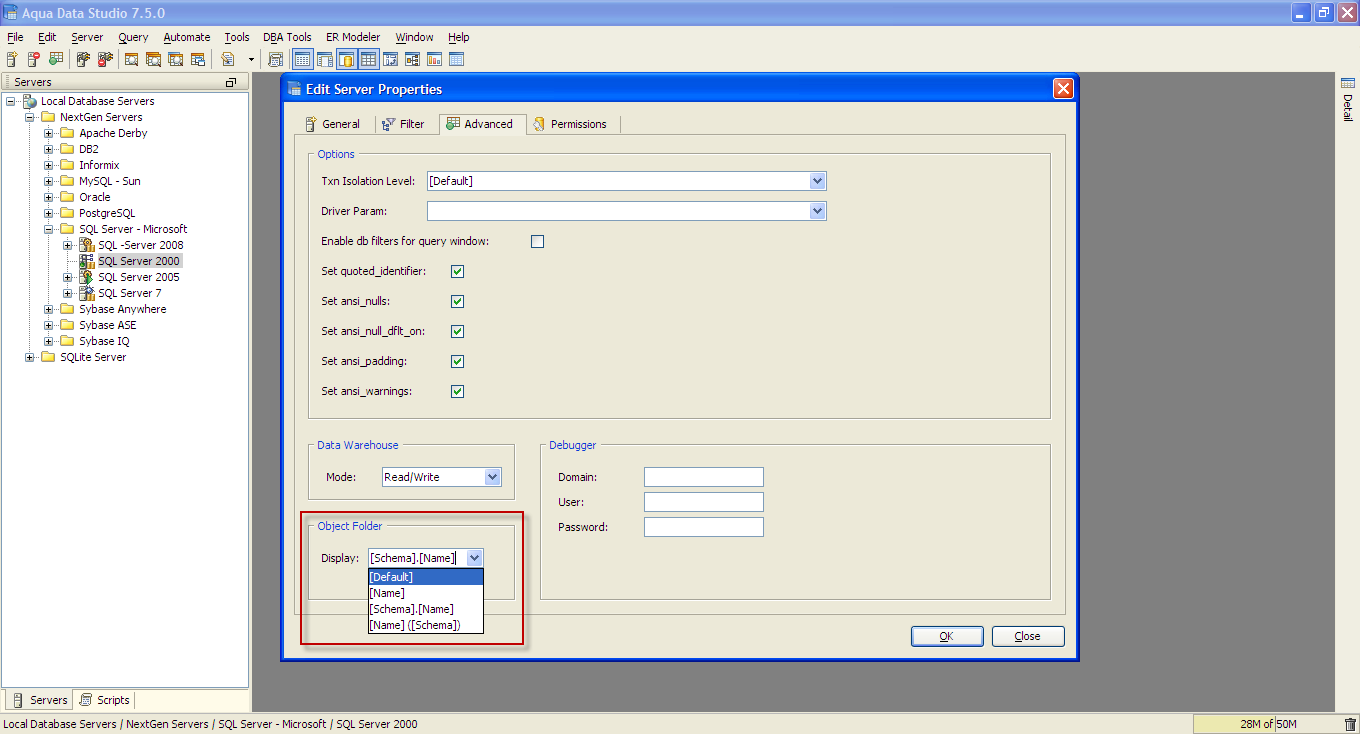This screenshot has height=734, width=1360.
Task: Choose [Default] in Display list
Action: 426,577
